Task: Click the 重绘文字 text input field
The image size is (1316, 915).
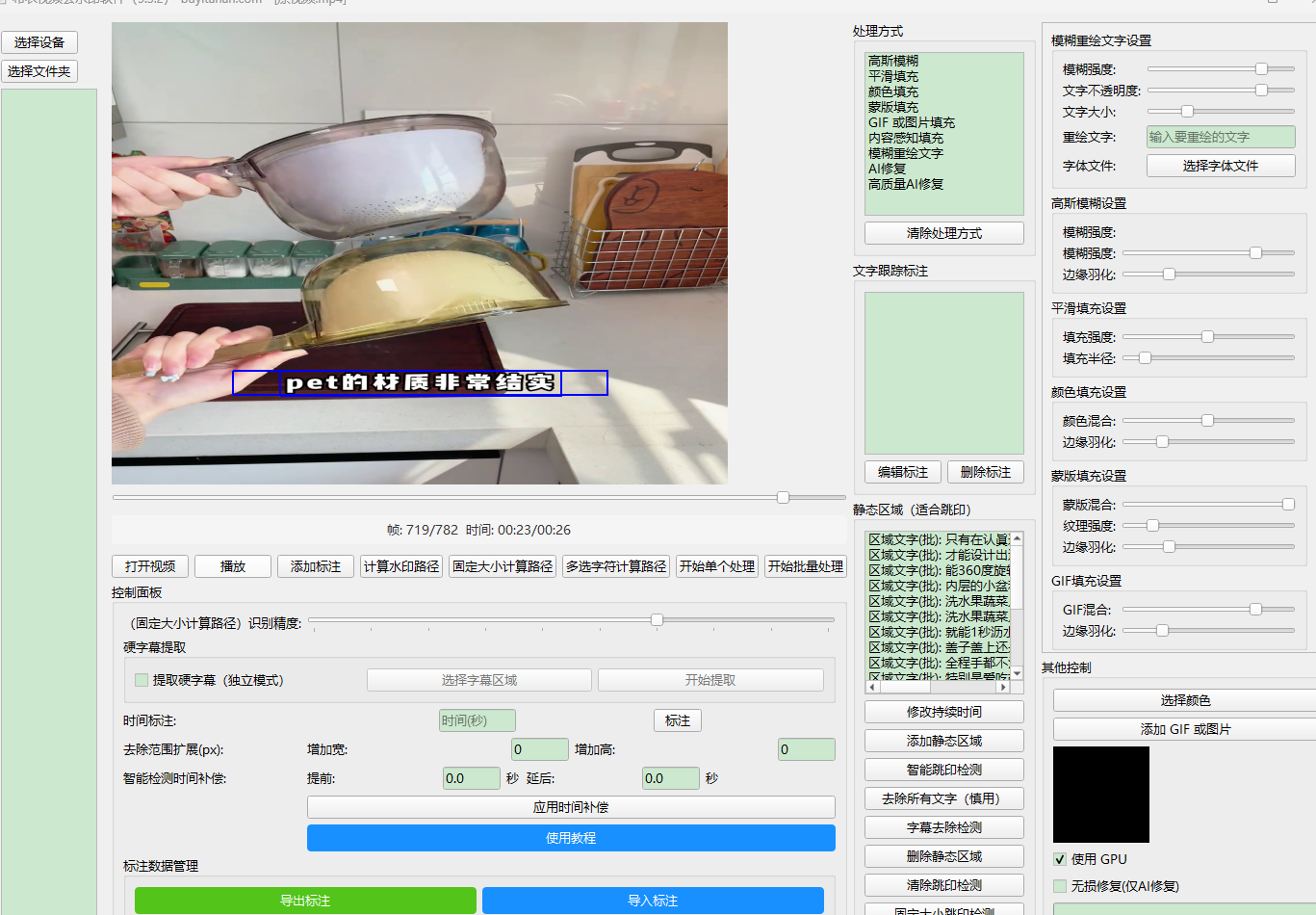Action: click(x=1220, y=137)
